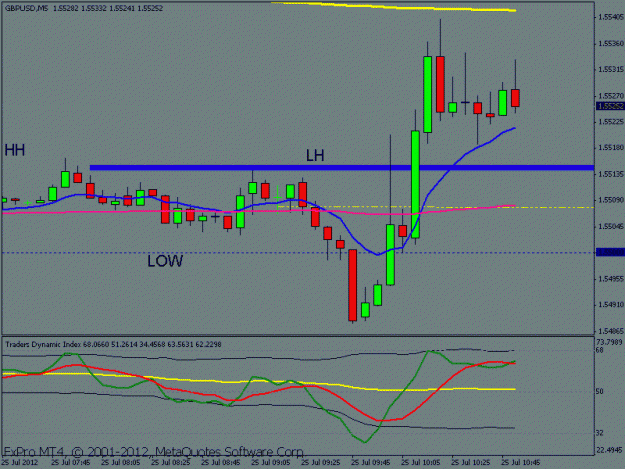
Task: Select the LH text label
Action: click(315, 155)
